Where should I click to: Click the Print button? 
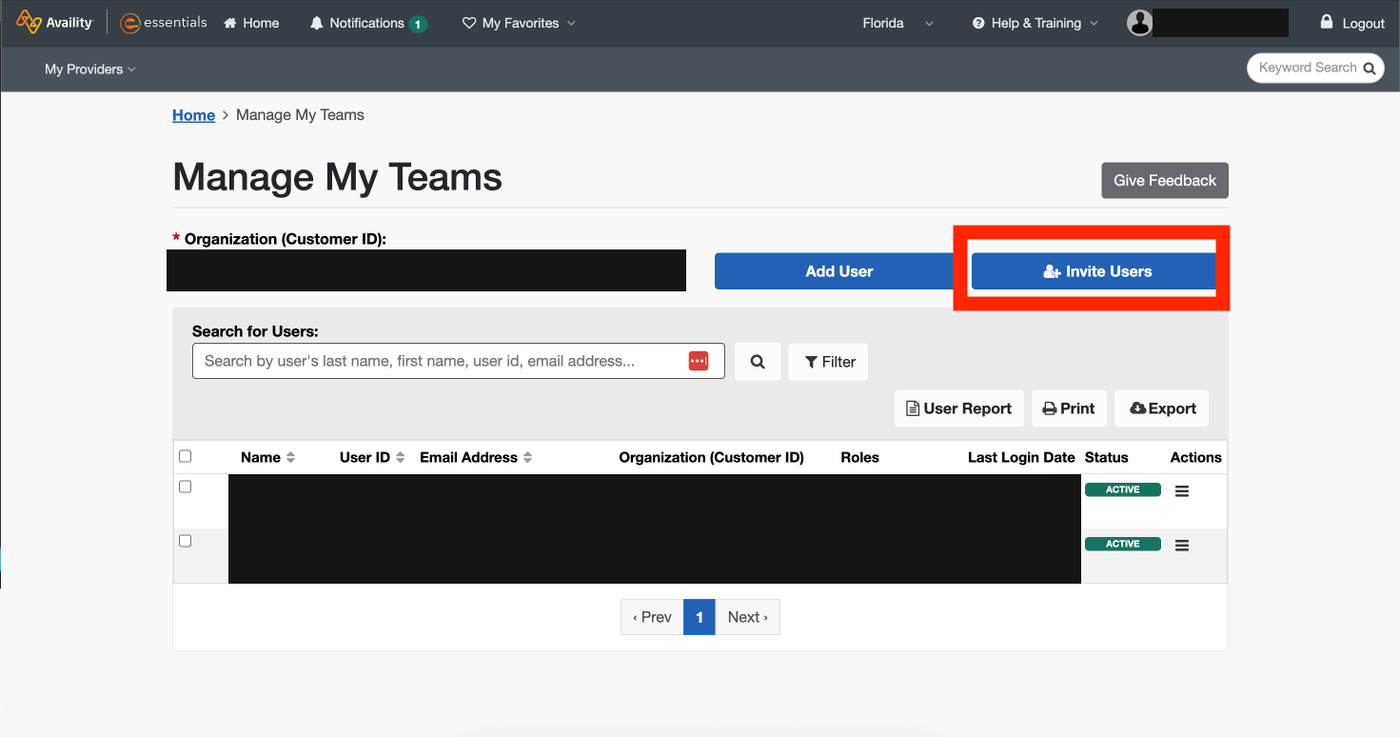click(1069, 408)
